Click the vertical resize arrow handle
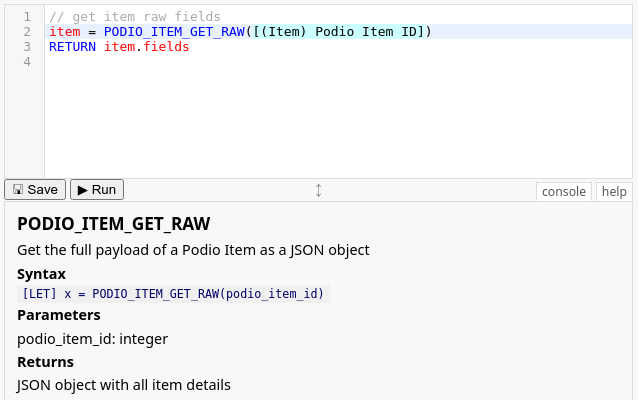Image resolution: width=638 pixels, height=400 pixels. point(318,190)
